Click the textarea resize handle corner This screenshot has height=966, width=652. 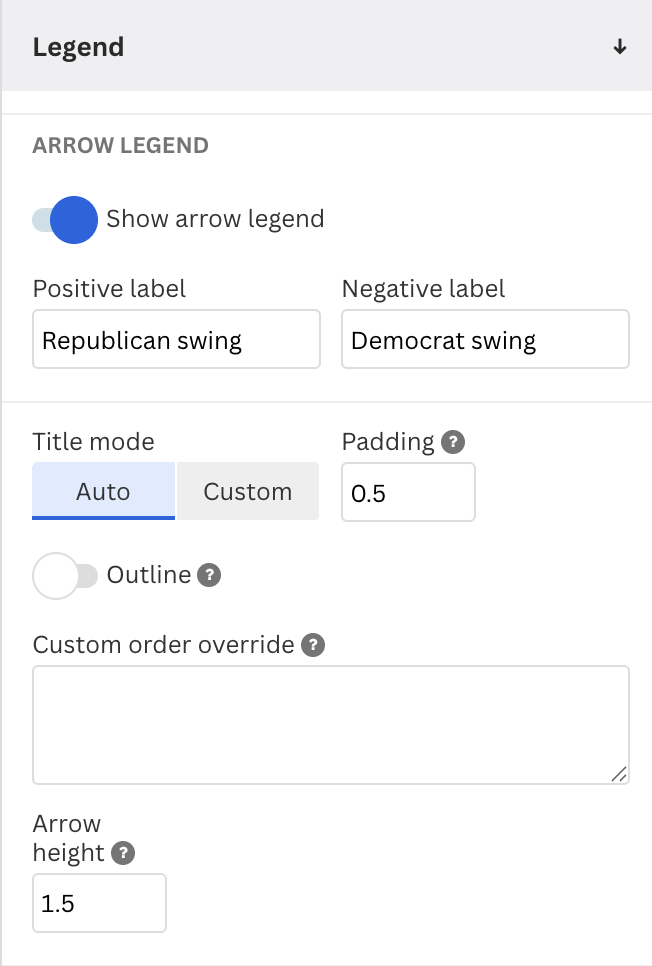tap(619, 773)
